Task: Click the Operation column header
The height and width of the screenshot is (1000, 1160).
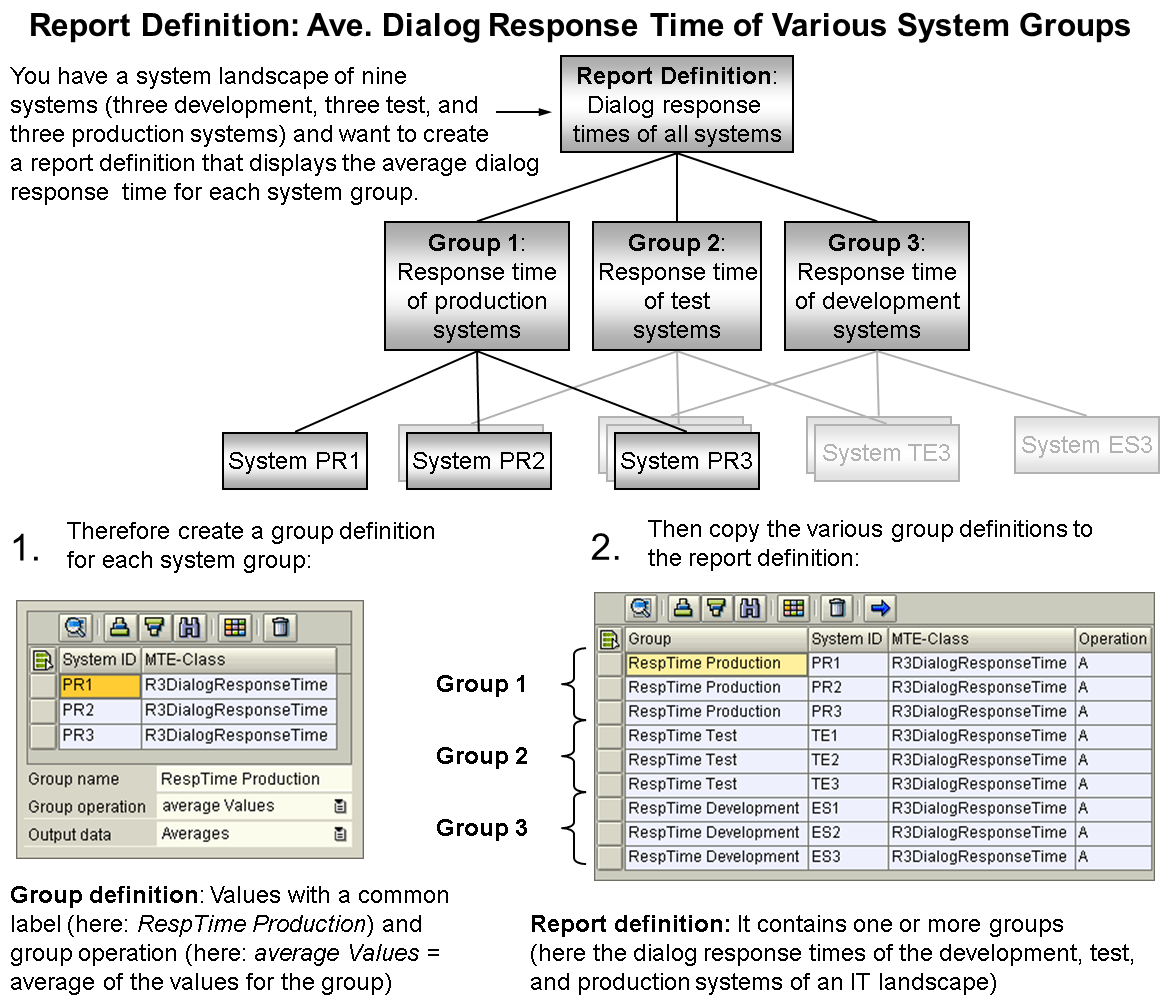Action: coord(1112,639)
